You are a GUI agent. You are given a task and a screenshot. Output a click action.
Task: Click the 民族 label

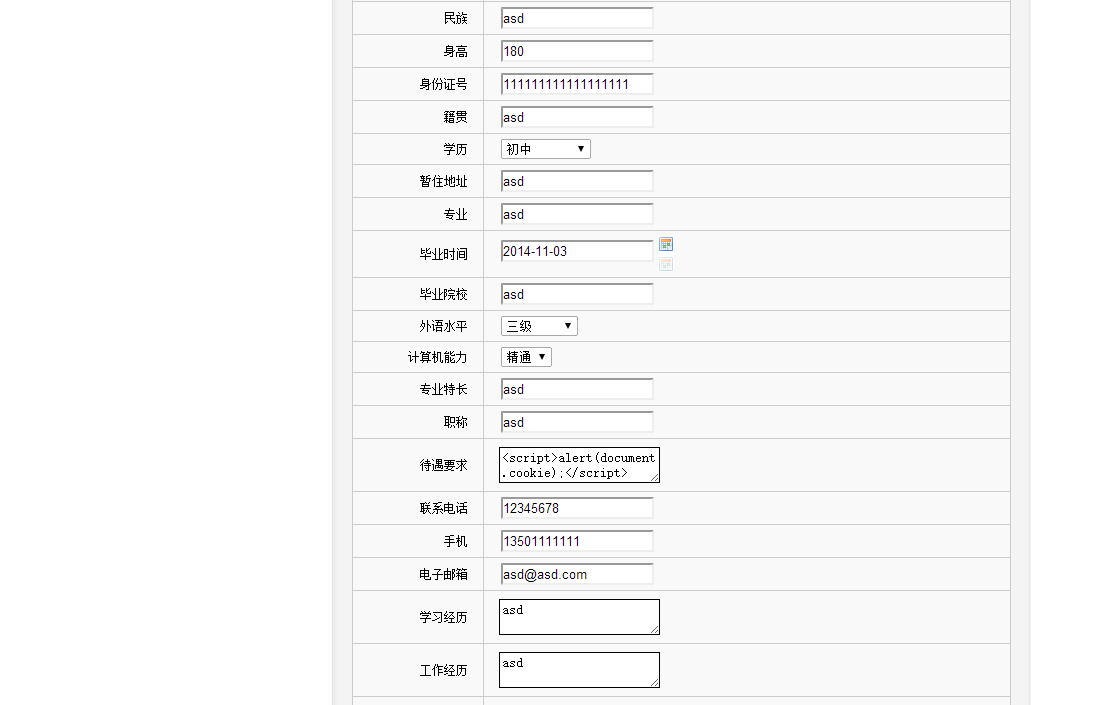point(455,18)
